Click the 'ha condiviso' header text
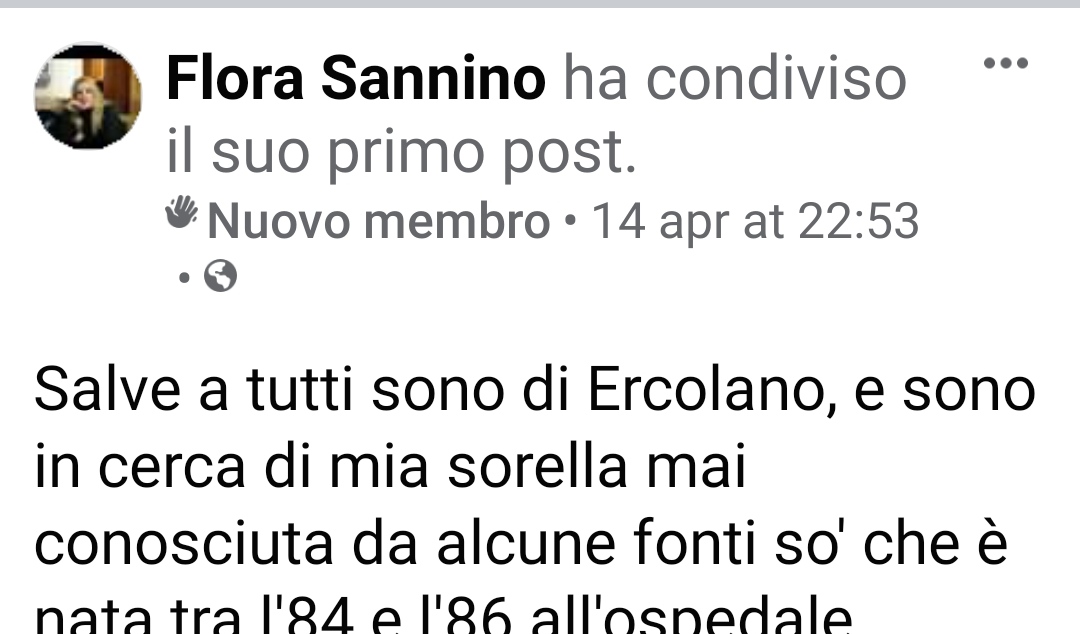 735,79
